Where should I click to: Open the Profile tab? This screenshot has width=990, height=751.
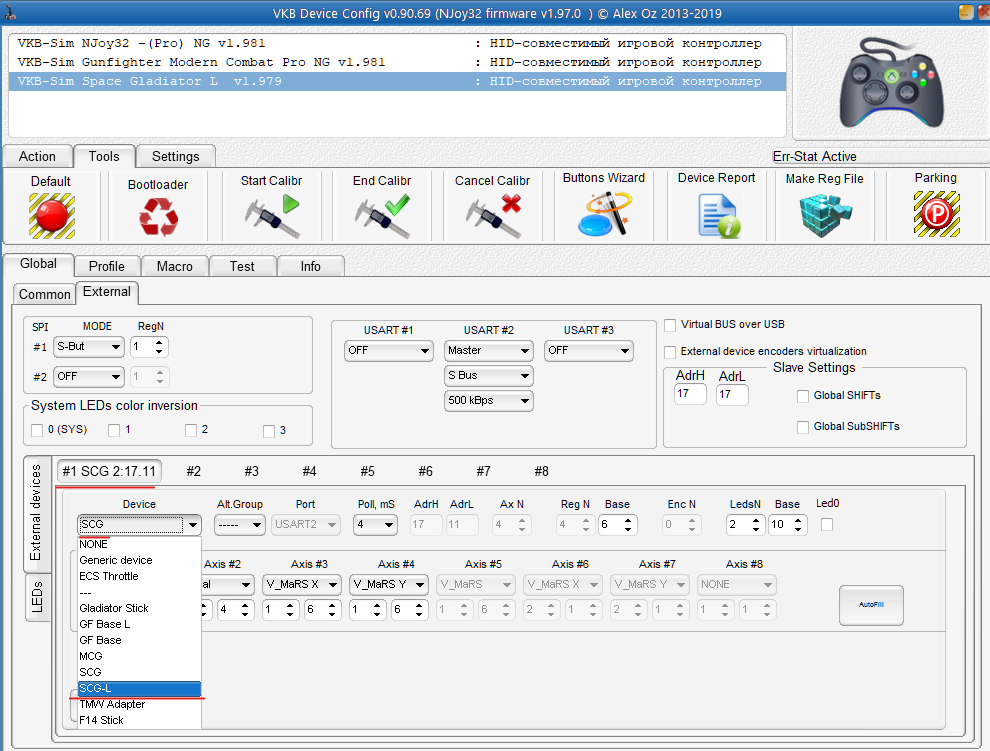click(x=107, y=267)
